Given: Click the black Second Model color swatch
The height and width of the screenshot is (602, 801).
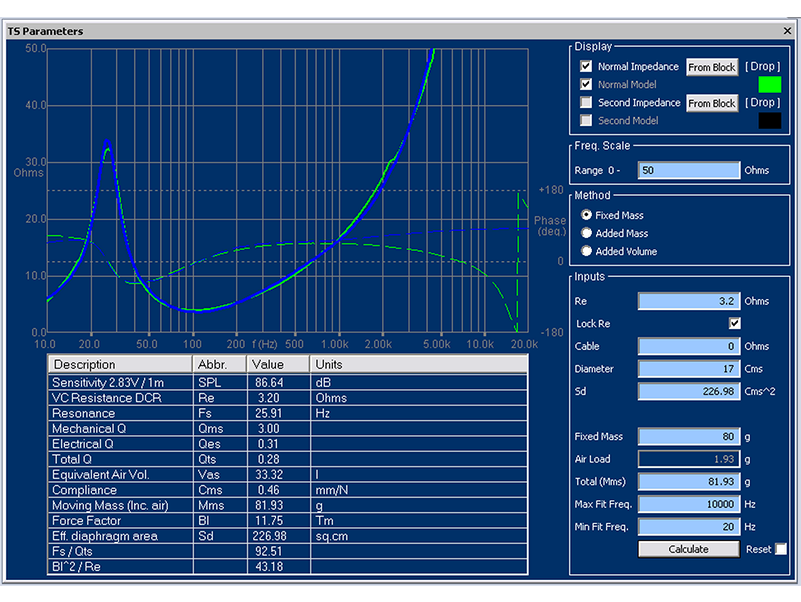Looking at the screenshot, I should pos(769,121).
